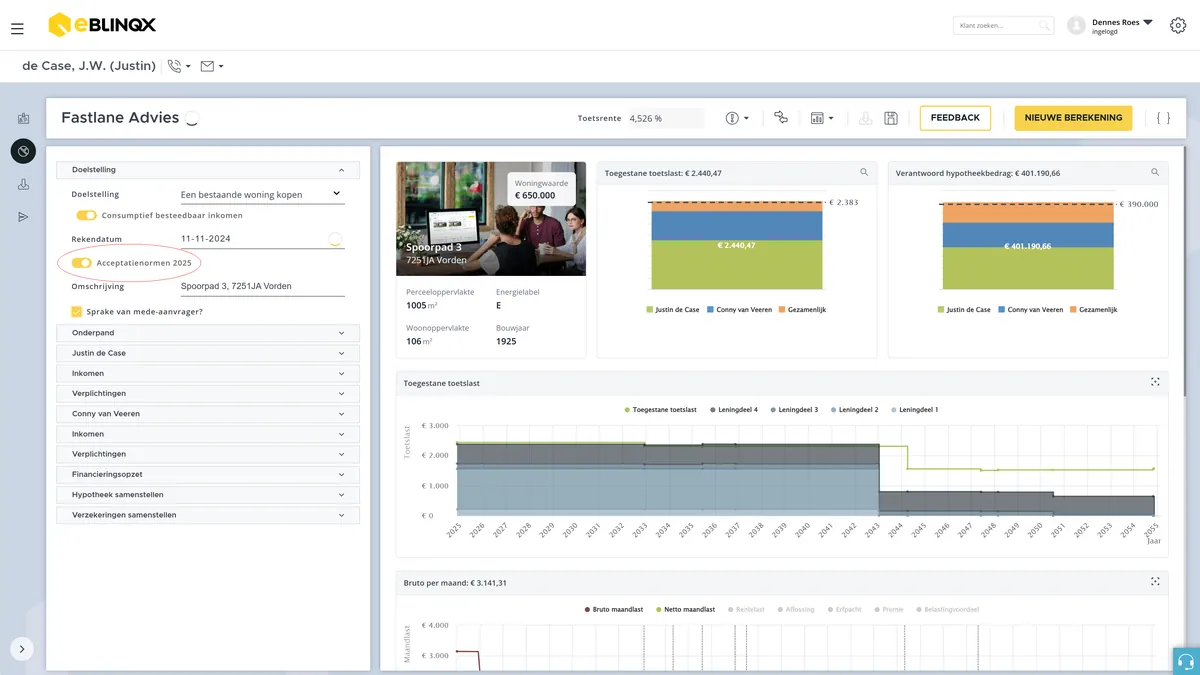Click the Leningdeel 1 legend entry

click(x=914, y=410)
